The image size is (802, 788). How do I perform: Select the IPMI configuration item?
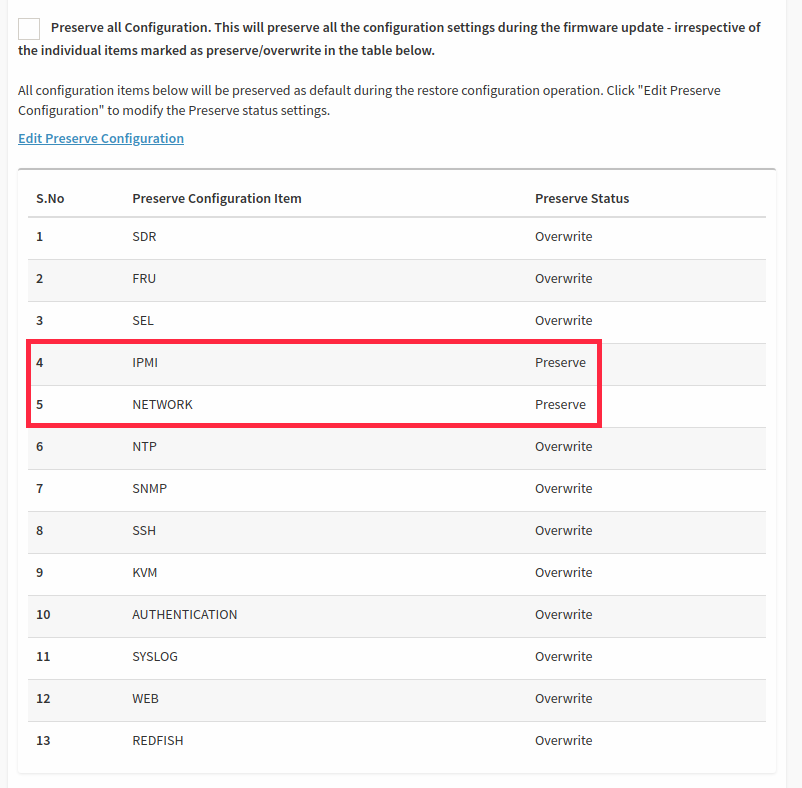pyautogui.click(x=145, y=363)
